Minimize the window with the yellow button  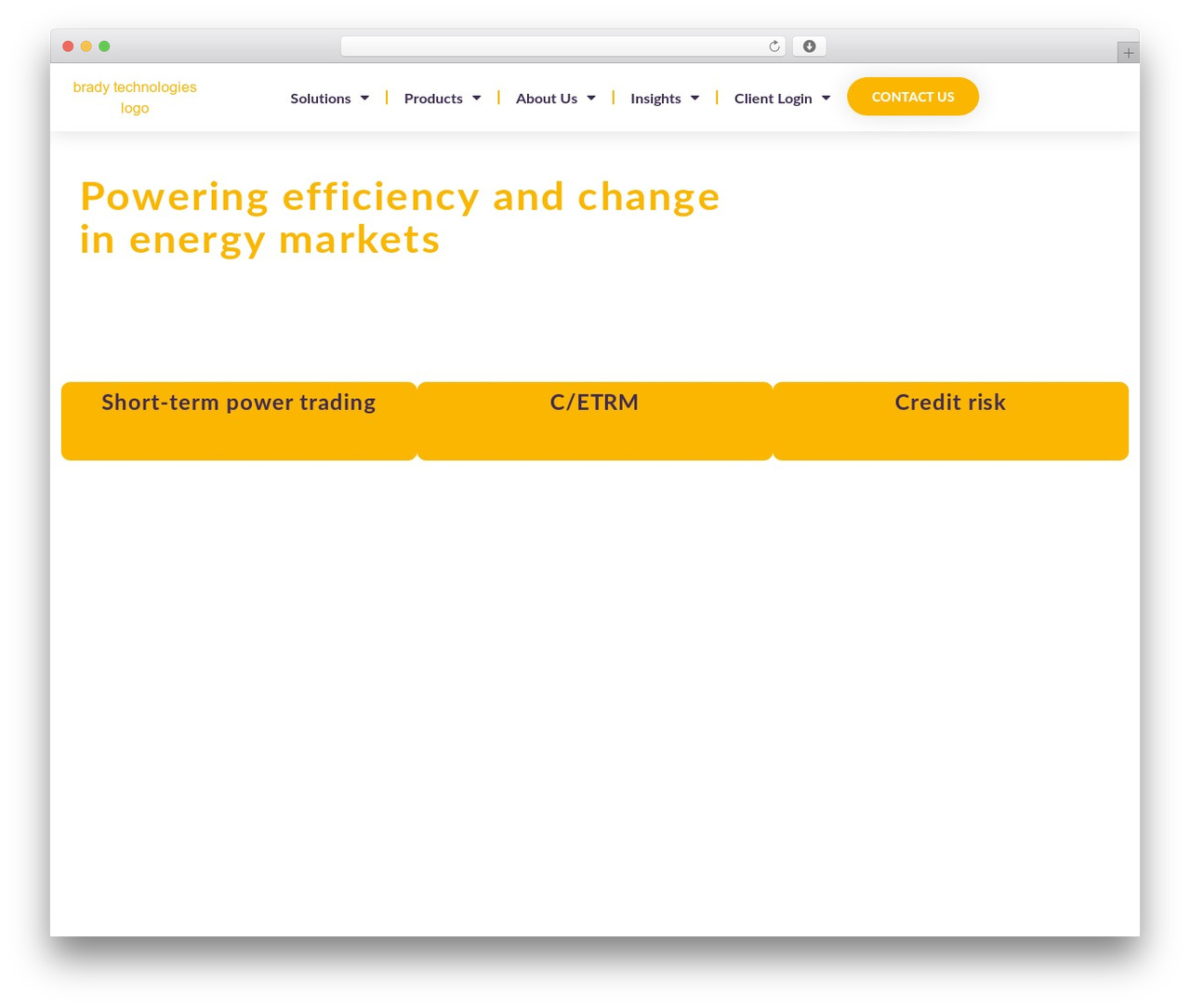point(86,46)
